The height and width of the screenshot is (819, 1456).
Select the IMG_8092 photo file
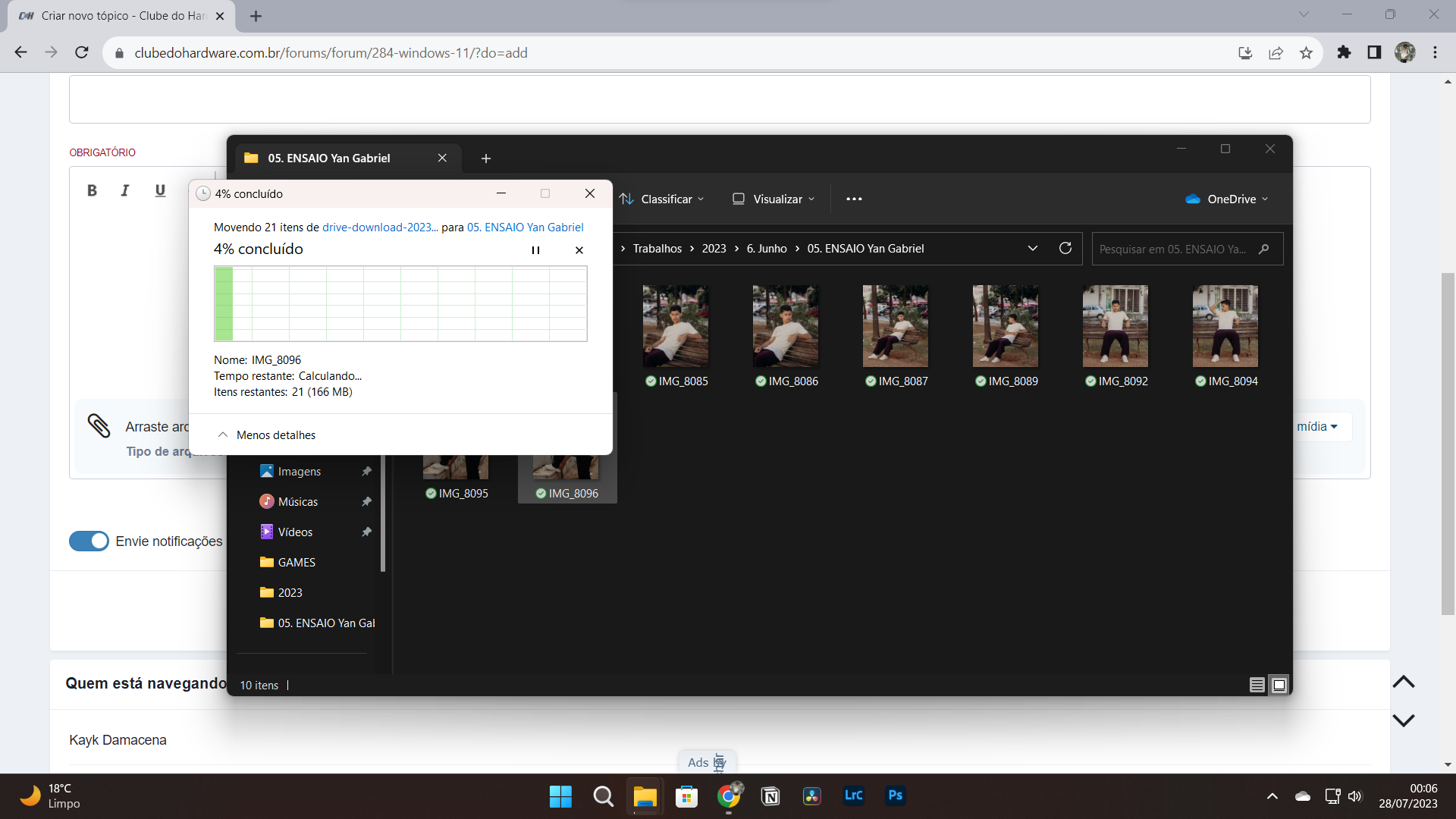click(1116, 336)
